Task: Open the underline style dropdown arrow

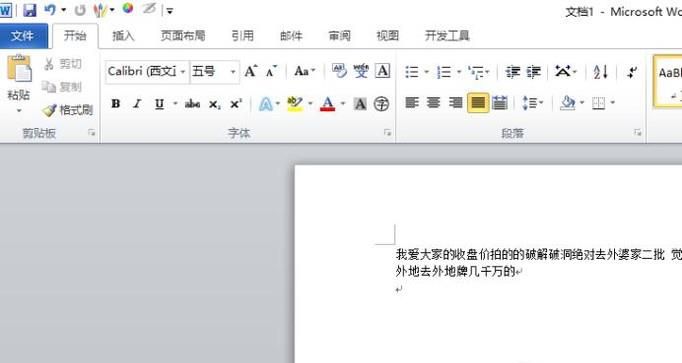Action: (x=175, y=103)
